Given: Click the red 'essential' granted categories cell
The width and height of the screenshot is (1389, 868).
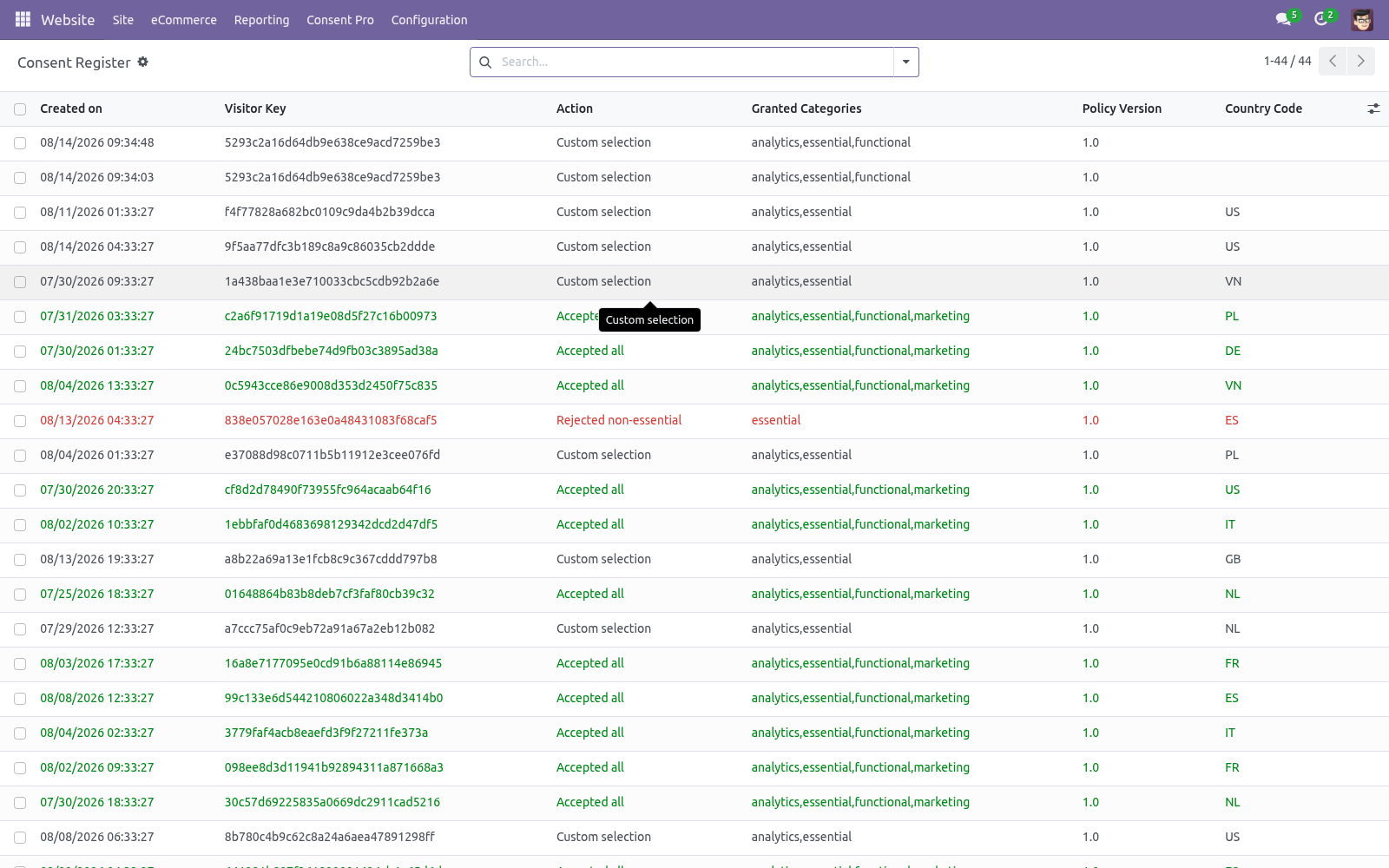Looking at the screenshot, I should [776, 420].
